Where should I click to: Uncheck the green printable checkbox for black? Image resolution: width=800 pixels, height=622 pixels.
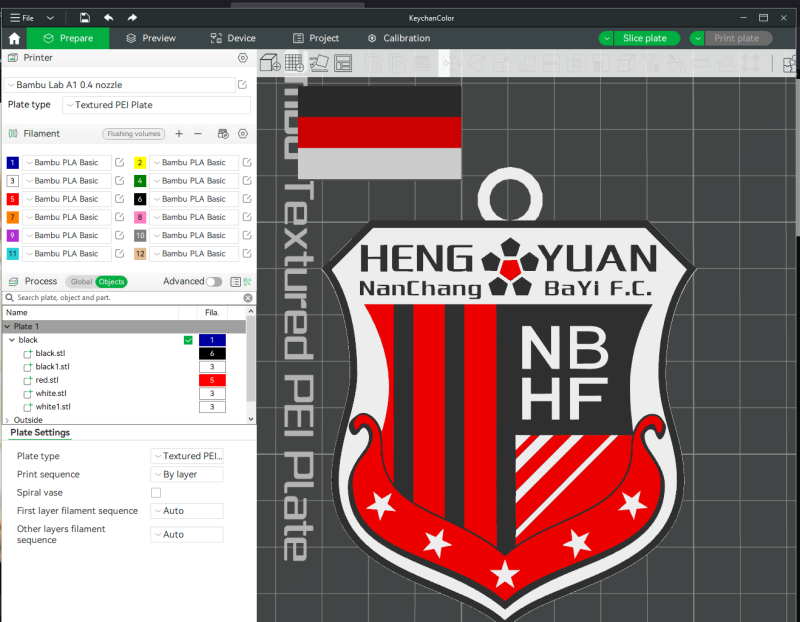(x=188, y=340)
